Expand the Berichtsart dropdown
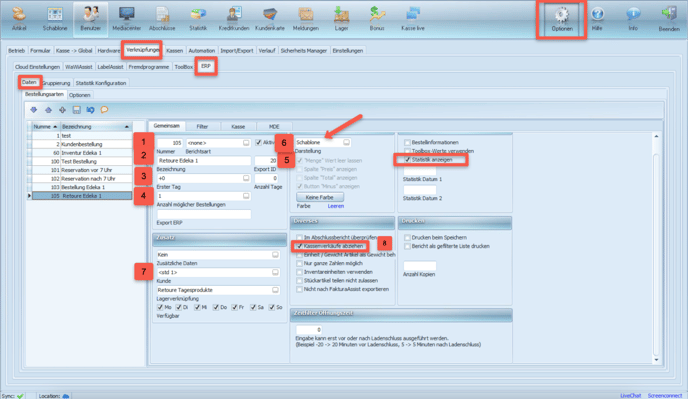 [246, 143]
